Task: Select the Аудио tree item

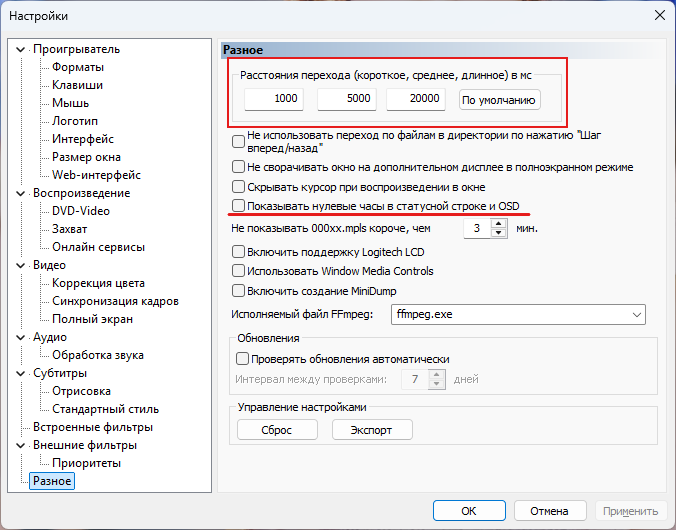Action: point(50,337)
